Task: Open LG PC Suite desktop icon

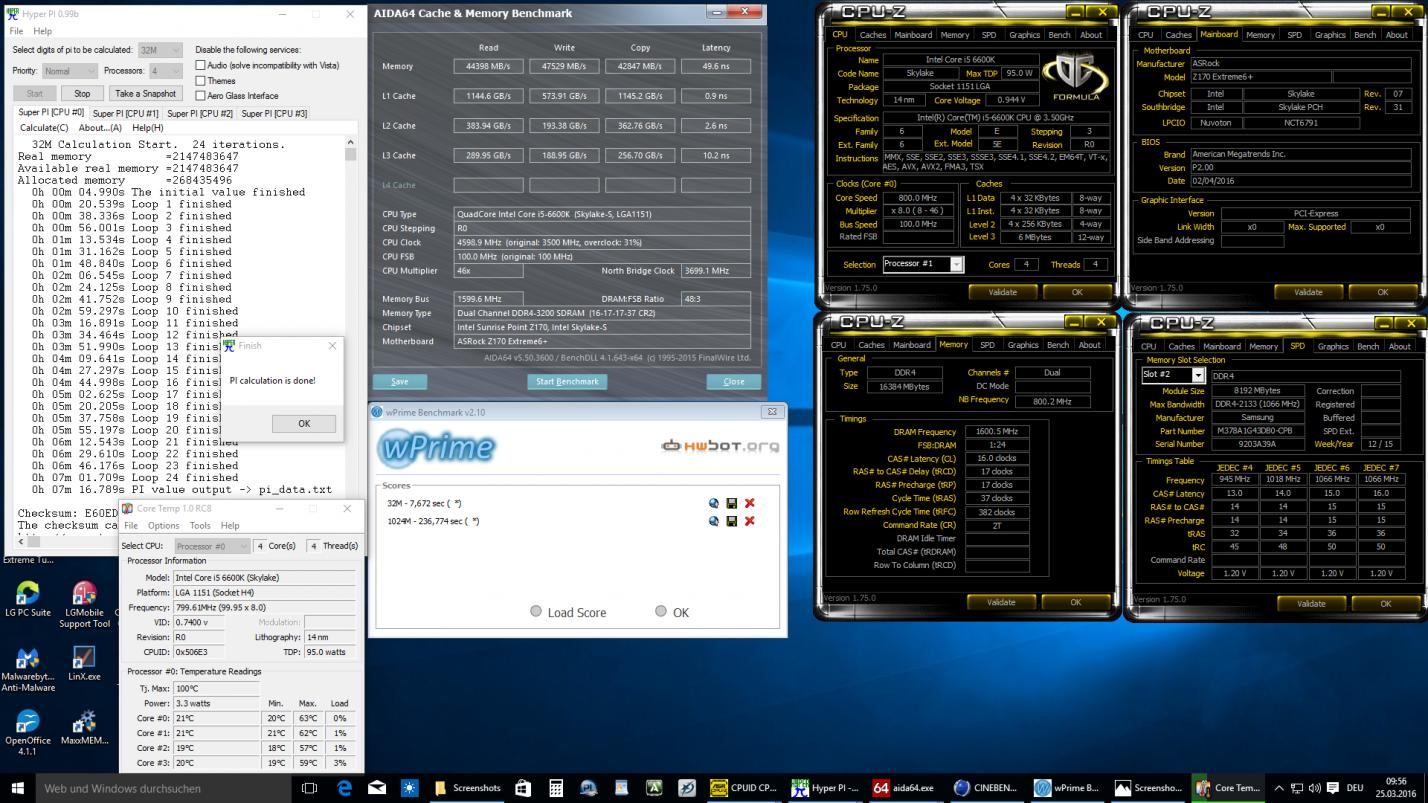Action: 27,600
